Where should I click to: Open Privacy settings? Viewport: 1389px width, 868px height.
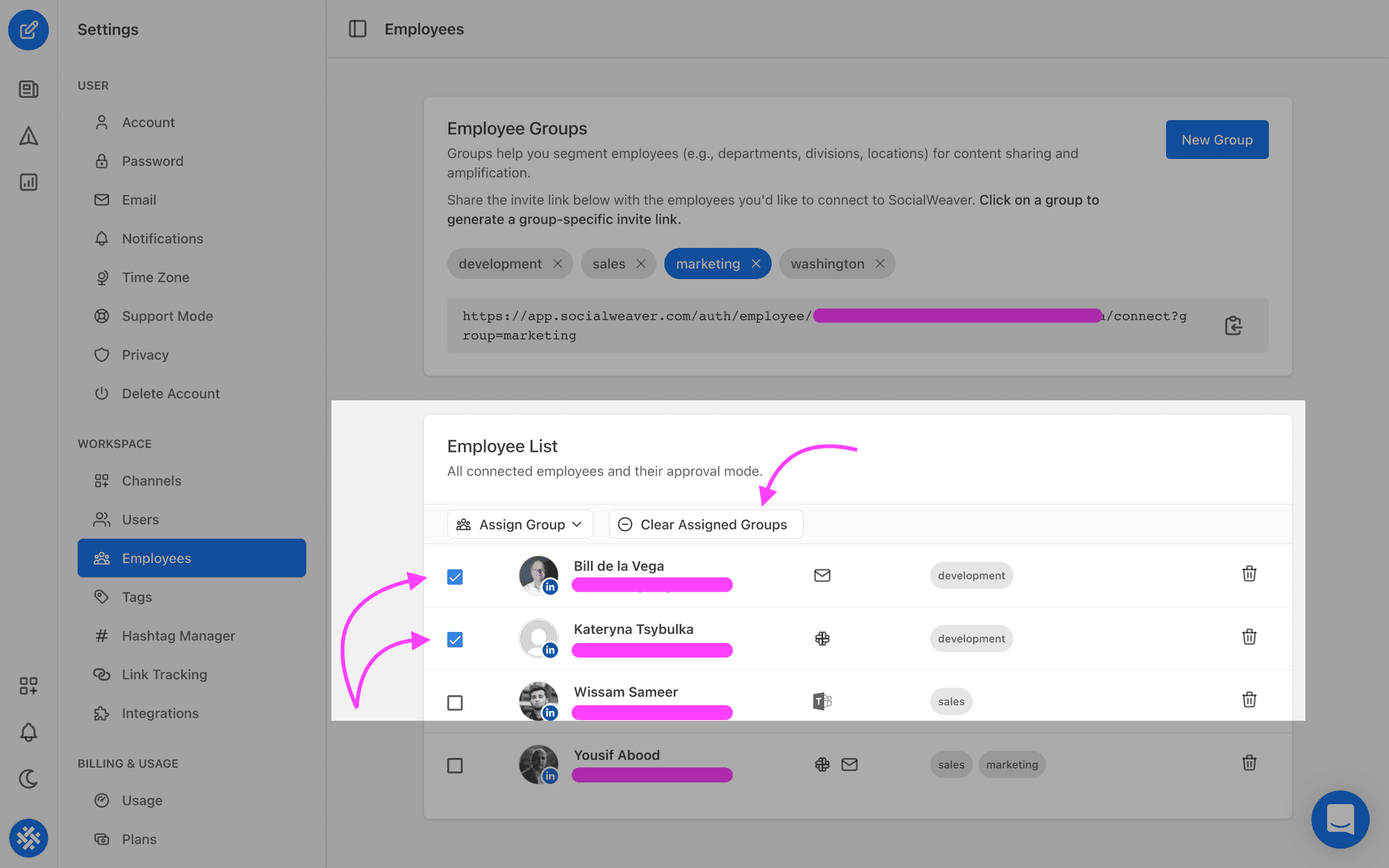(x=192, y=355)
